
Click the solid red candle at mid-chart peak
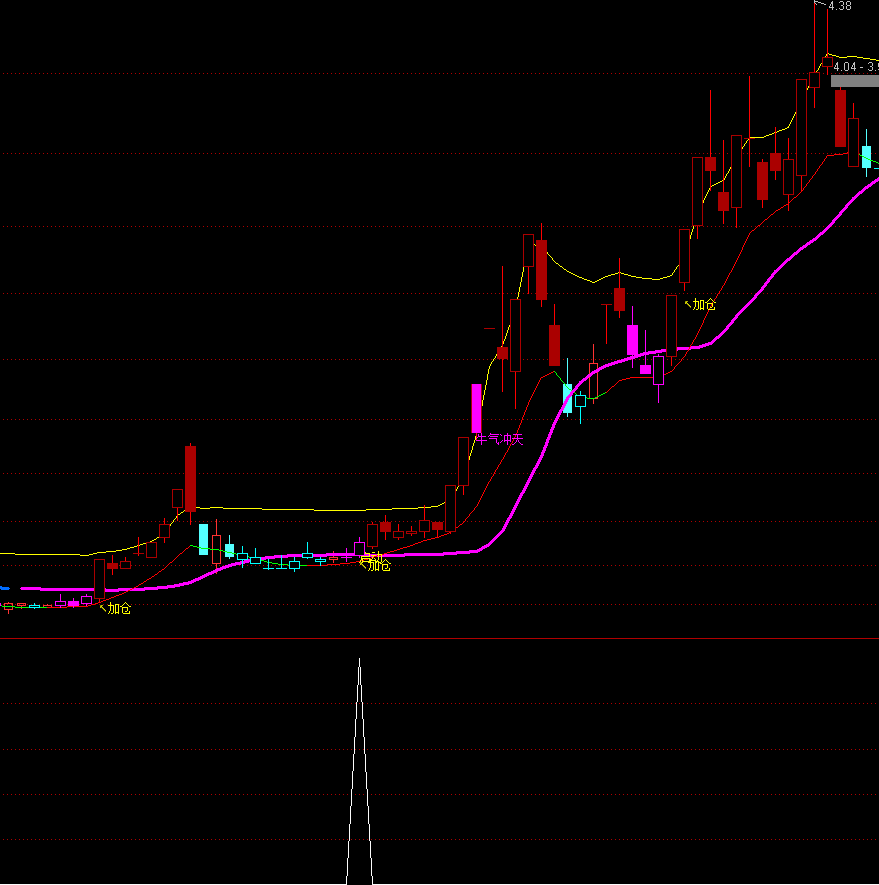pyautogui.click(x=541, y=270)
